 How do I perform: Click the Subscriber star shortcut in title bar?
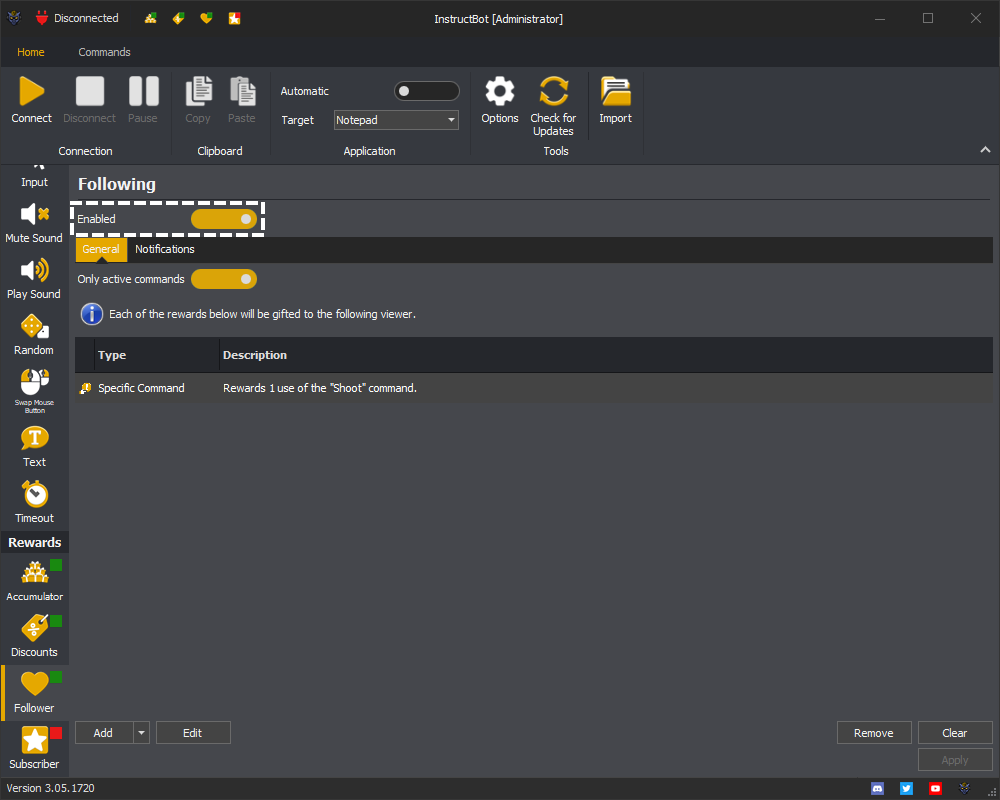(234, 19)
